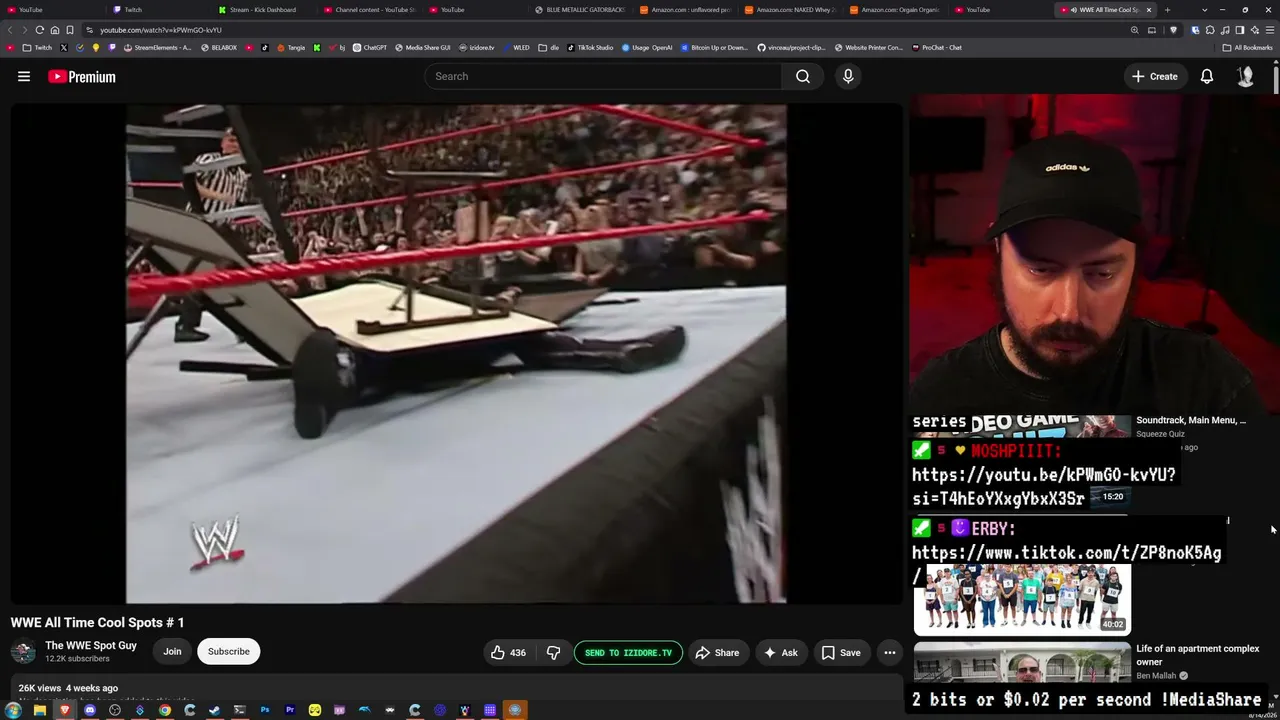Dislike the video with thumbs down
This screenshot has width=1280, height=720.
click(x=553, y=653)
